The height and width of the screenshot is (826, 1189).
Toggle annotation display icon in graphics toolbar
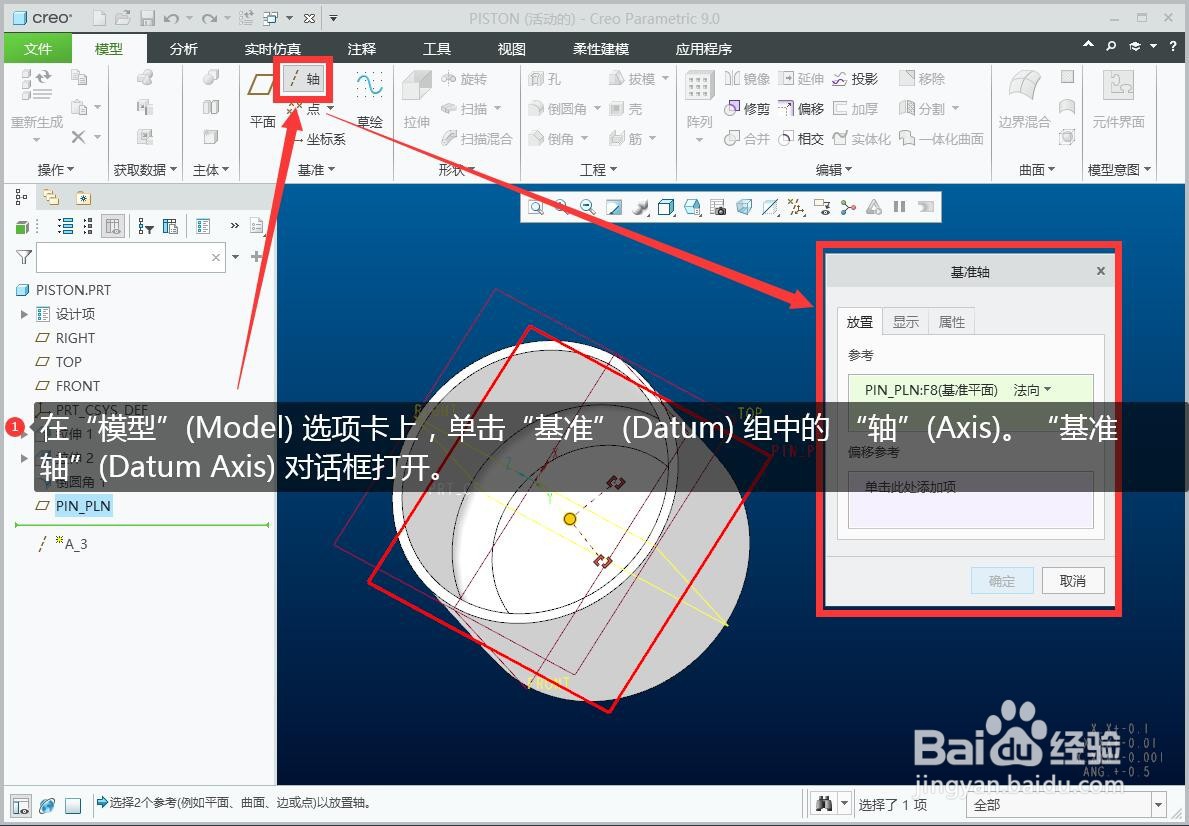pyautogui.click(x=822, y=207)
